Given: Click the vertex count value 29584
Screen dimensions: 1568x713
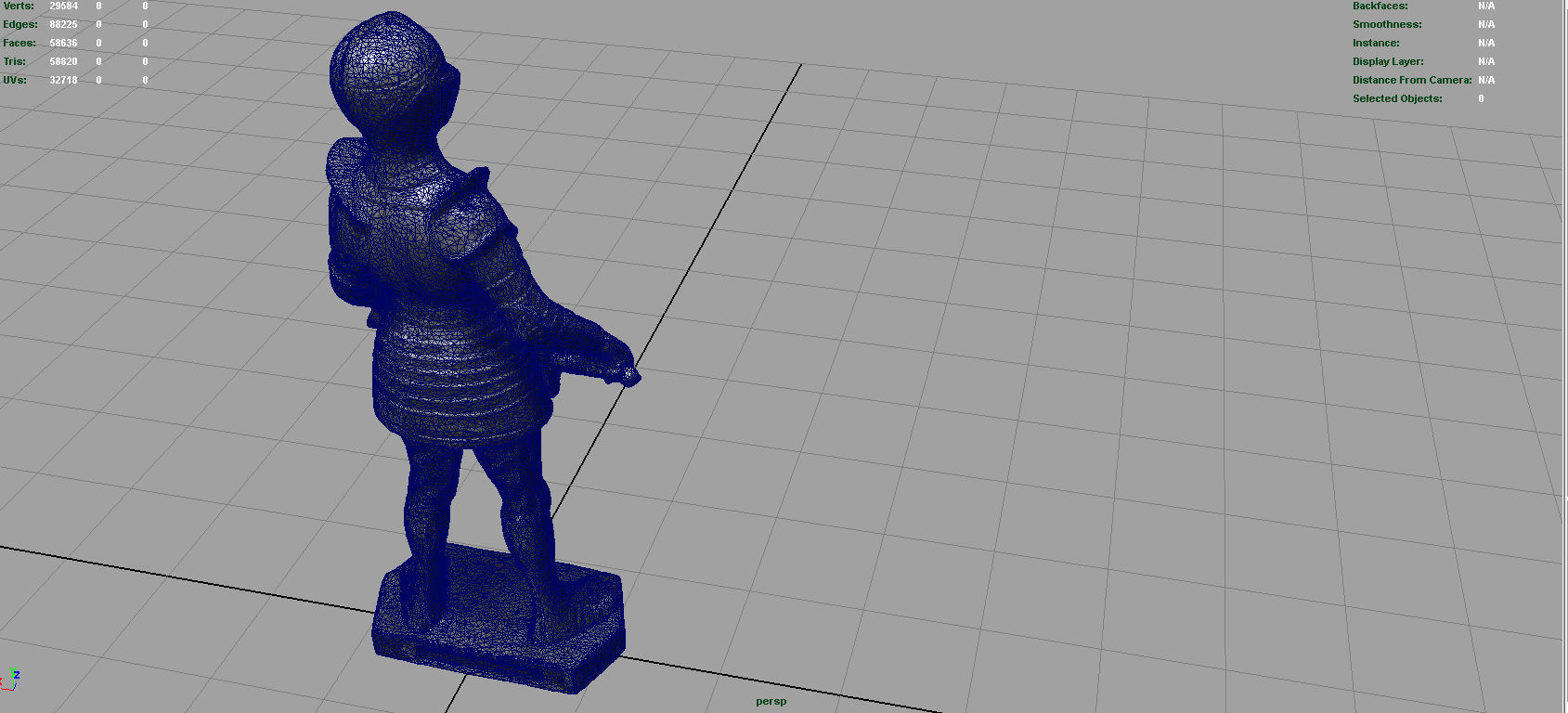Looking at the screenshot, I should (x=63, y=6).
